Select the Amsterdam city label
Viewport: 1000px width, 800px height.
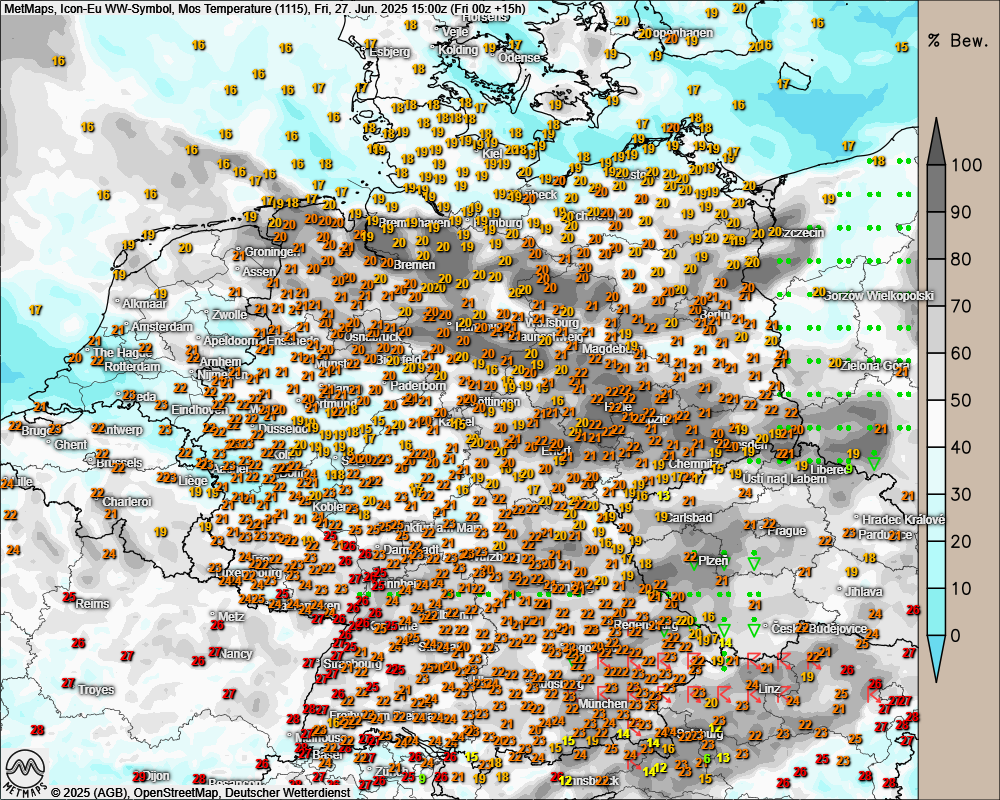(163, 327)
